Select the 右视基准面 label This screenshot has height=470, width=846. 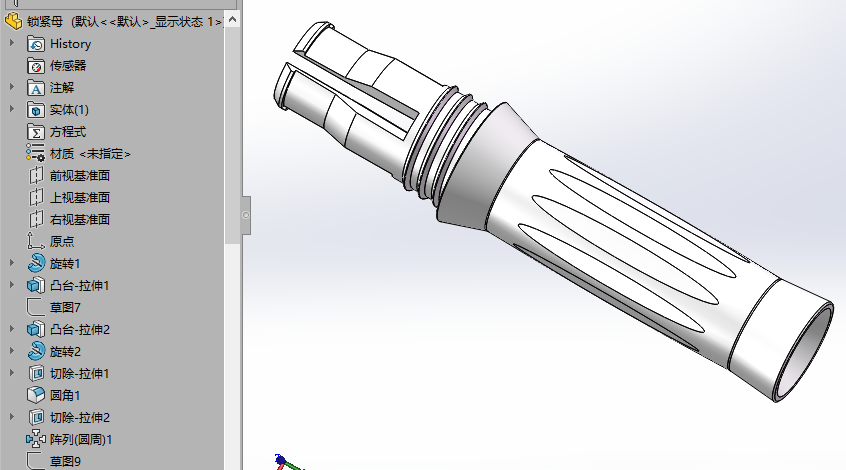click(80, 220)
